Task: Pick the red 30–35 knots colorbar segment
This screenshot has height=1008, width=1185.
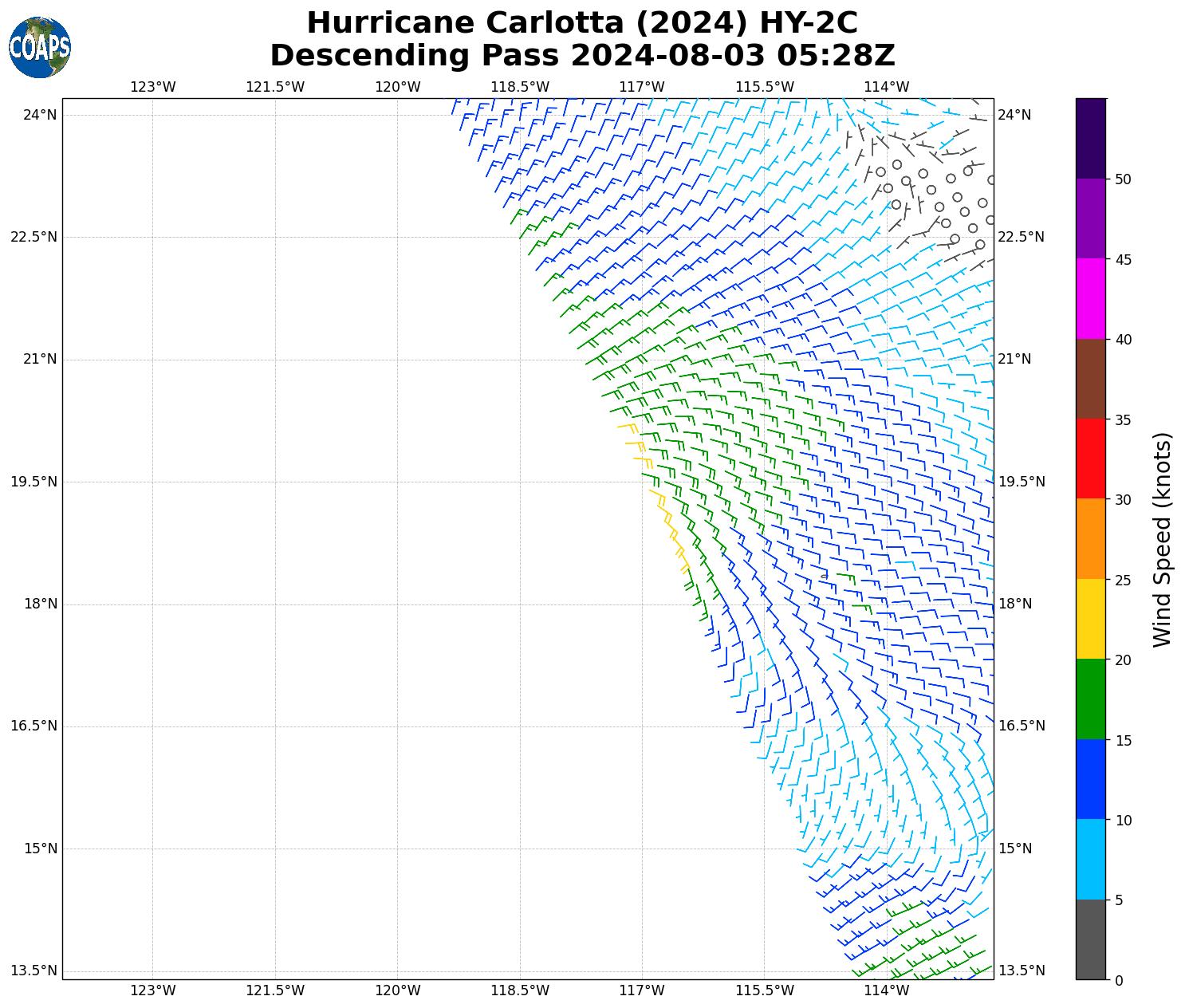Action: pyautogui.click(x=1090, y=459)
